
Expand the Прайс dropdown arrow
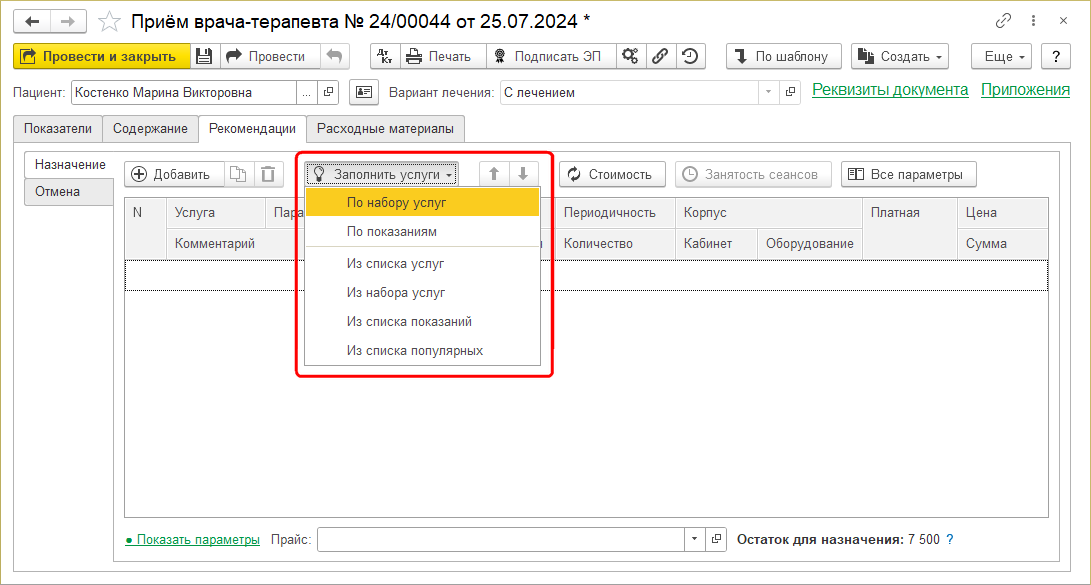(x=694, y=539)
